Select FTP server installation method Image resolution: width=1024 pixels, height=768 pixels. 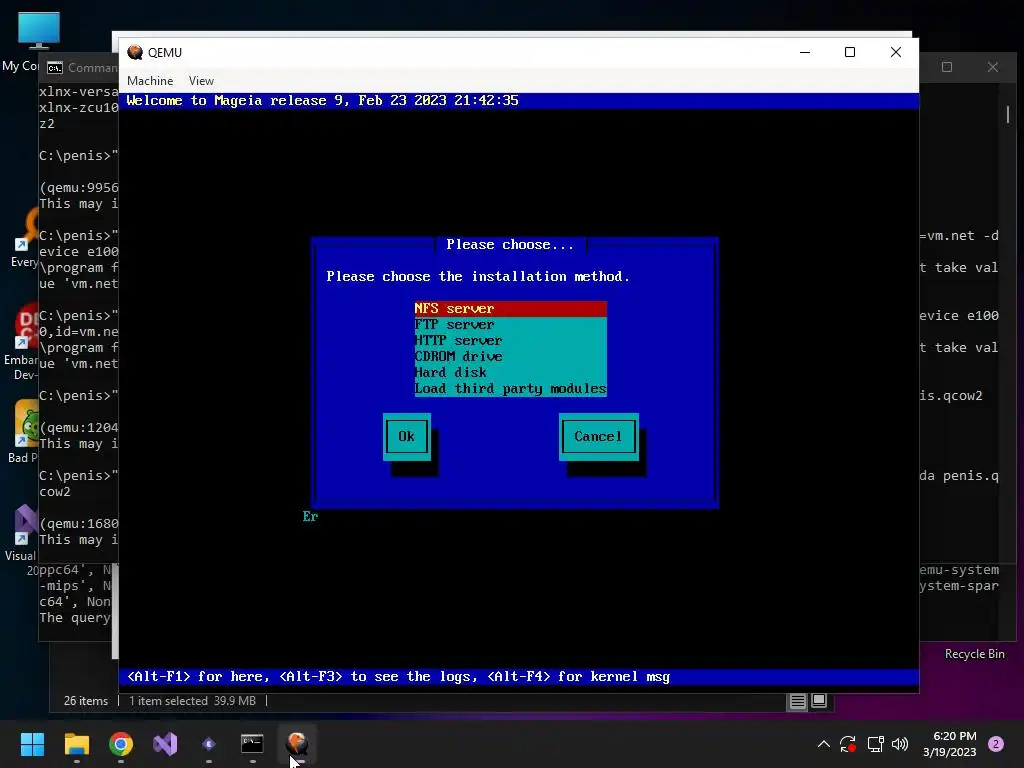click(x=511, y=325)
